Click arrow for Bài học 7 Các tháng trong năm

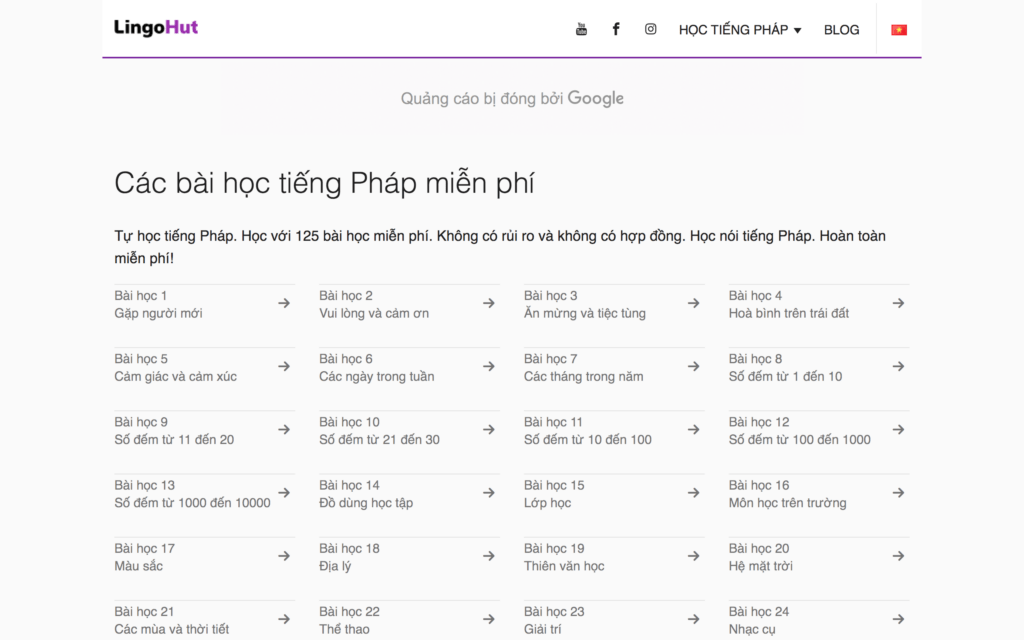(x=694, y=366)
